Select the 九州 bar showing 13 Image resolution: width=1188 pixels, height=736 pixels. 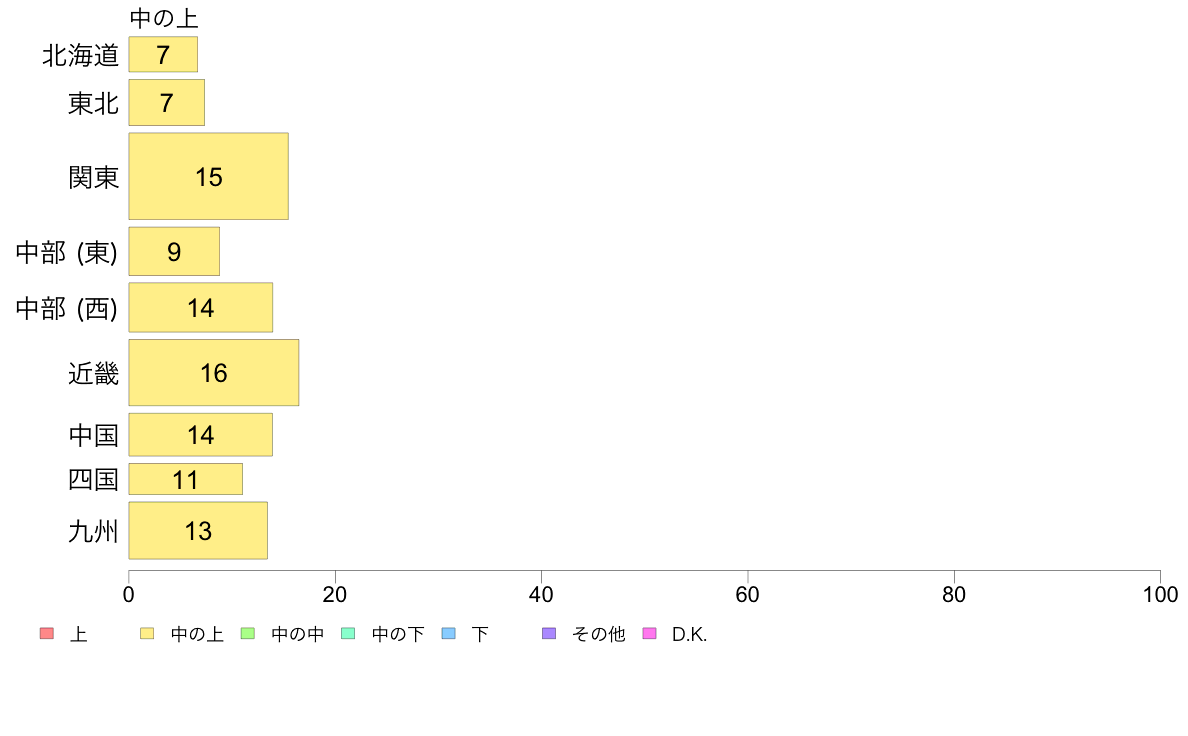click(x=198, y=531)
